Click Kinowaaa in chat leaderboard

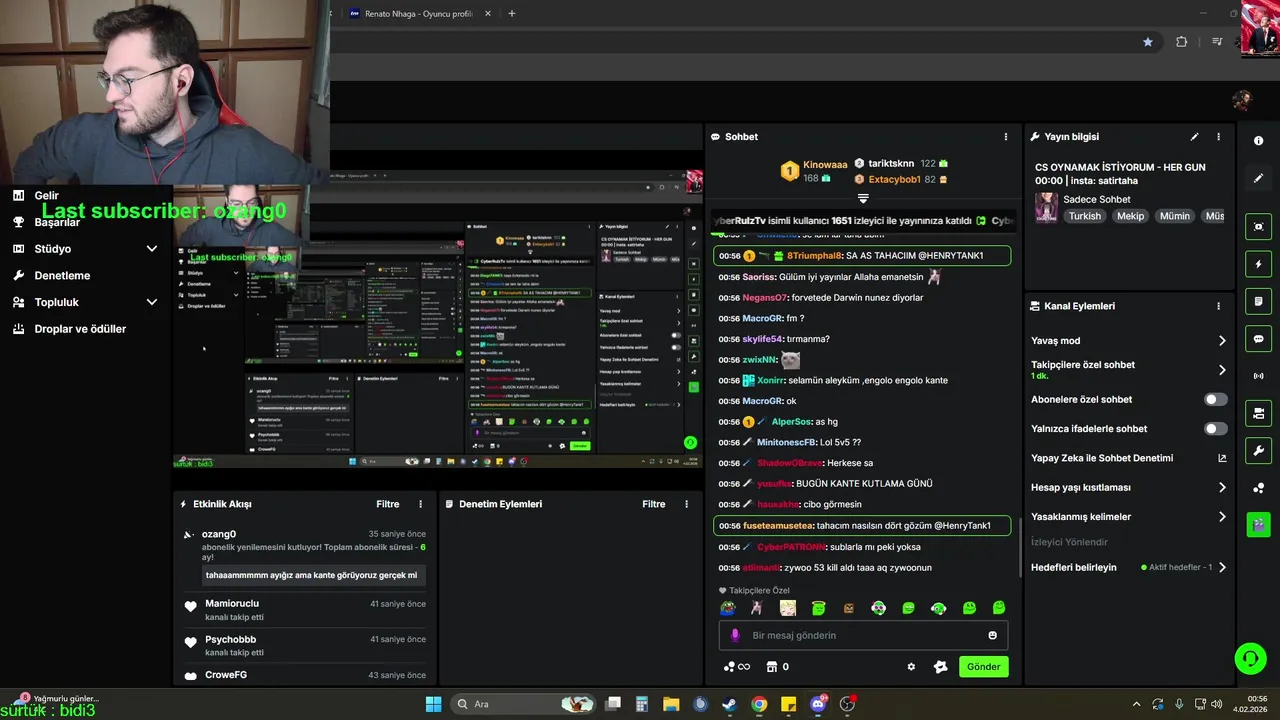[825, 164]
